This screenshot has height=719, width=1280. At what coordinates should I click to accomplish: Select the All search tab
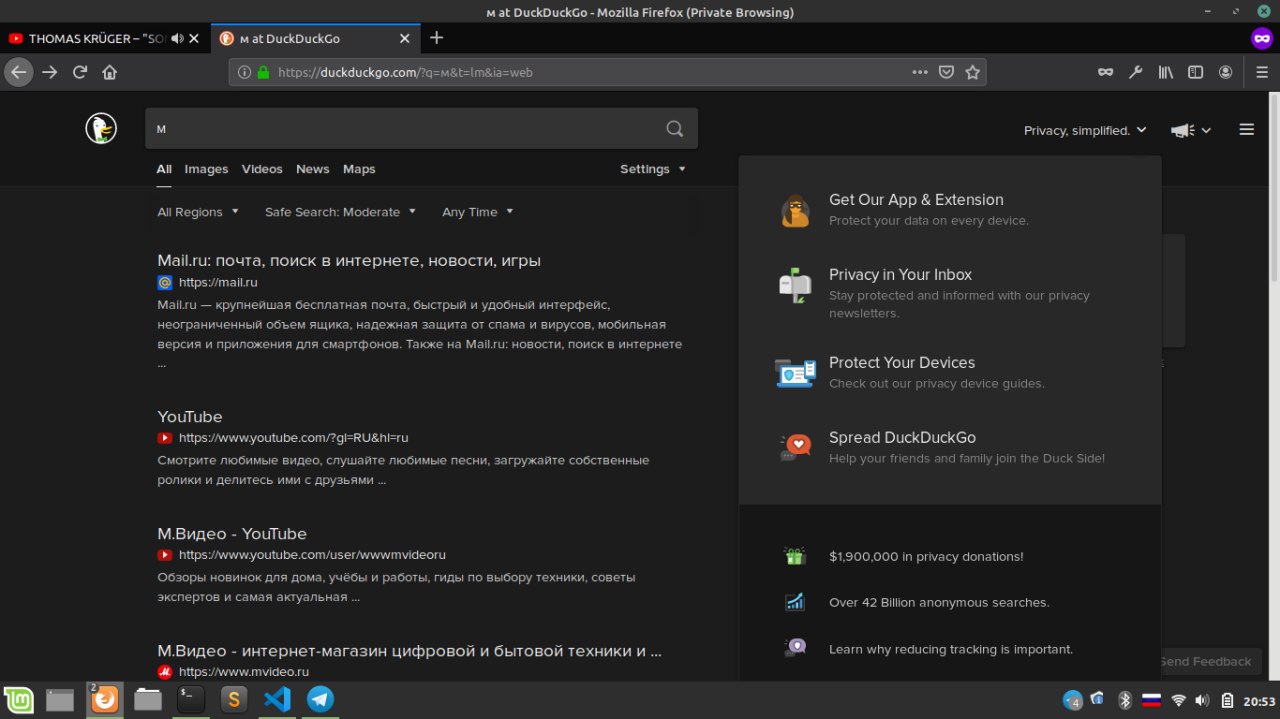[x=164, y=169]
